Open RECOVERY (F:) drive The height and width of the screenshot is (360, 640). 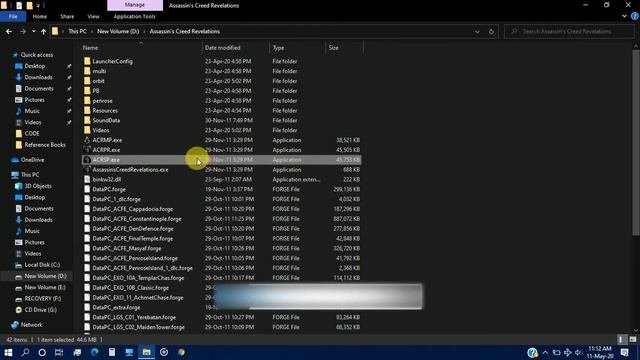tap(42, 298)
